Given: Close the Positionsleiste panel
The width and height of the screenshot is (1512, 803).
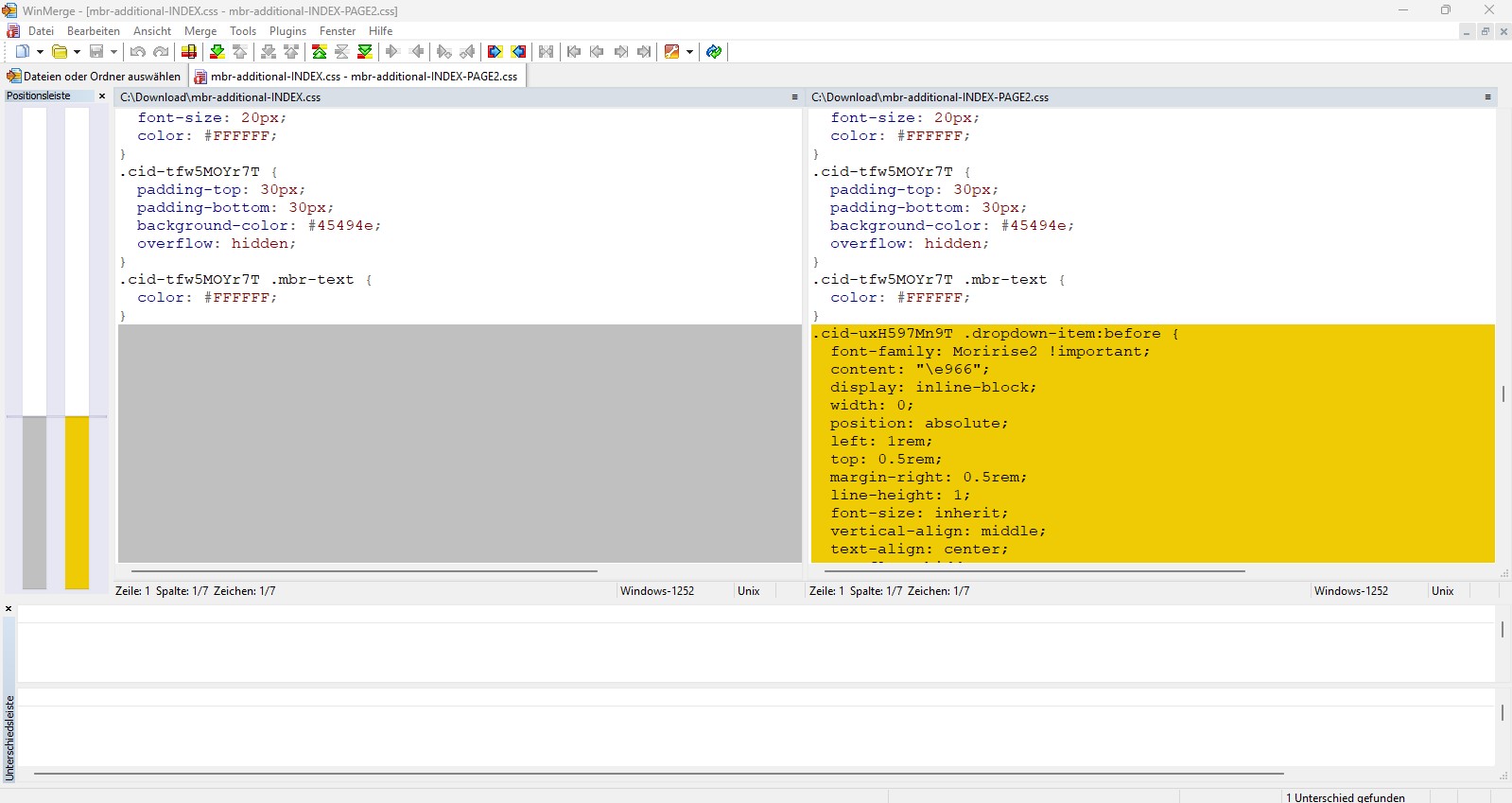Looking at the screenshot, I should pos(102,96).
